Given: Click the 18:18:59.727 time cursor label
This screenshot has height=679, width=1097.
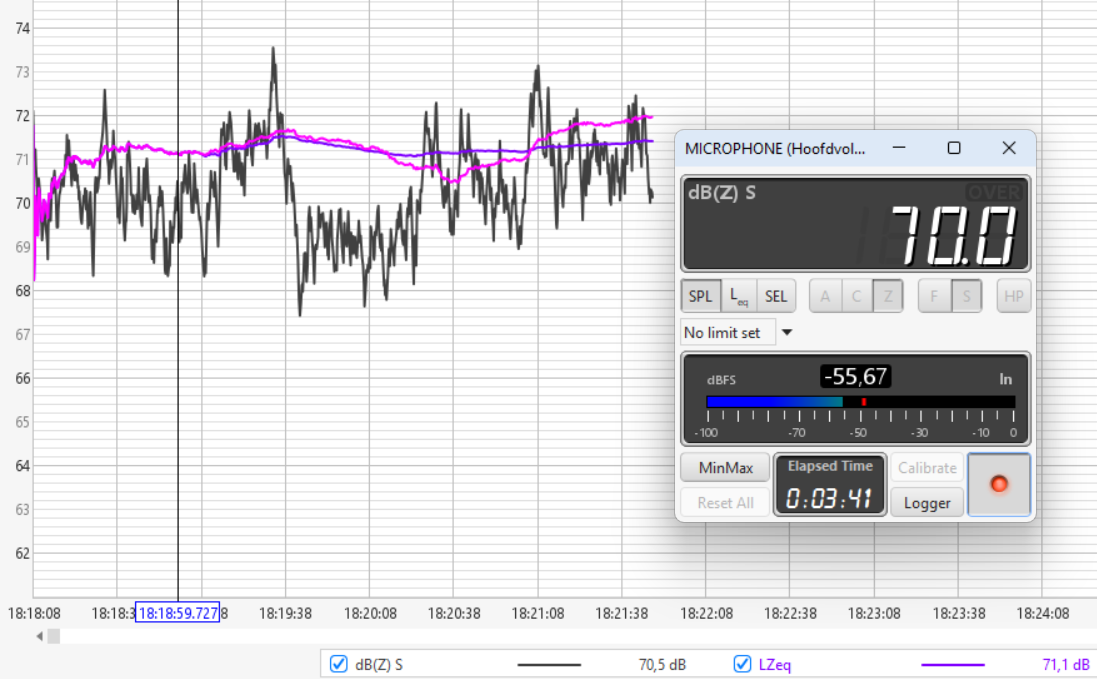Looking at the screenshot, I should coord(178,612).
